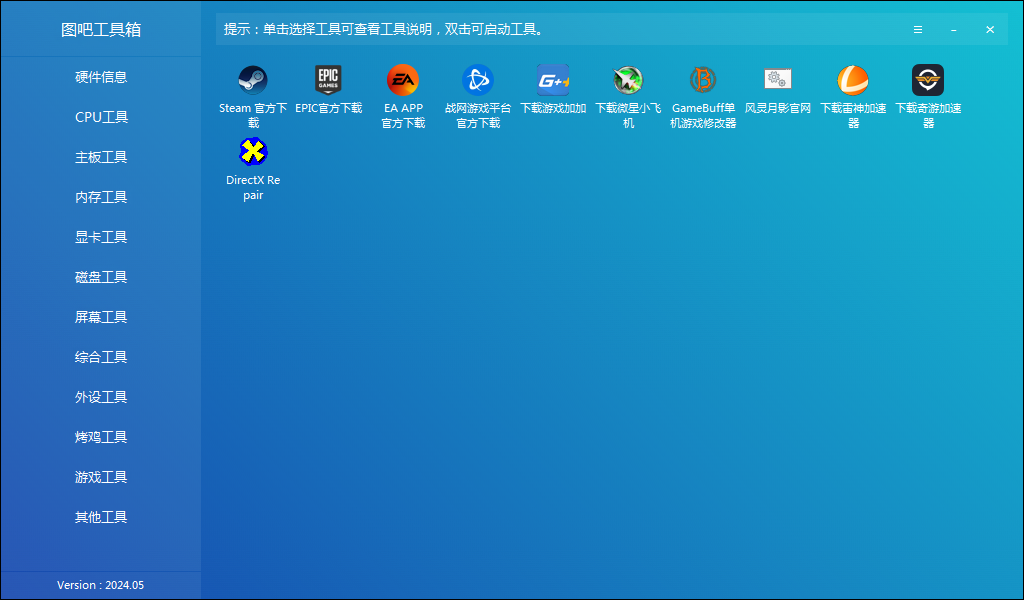Screen dimensions: 1024x600
Task: Open 硬件信息 category
Action: coord(101,77)
